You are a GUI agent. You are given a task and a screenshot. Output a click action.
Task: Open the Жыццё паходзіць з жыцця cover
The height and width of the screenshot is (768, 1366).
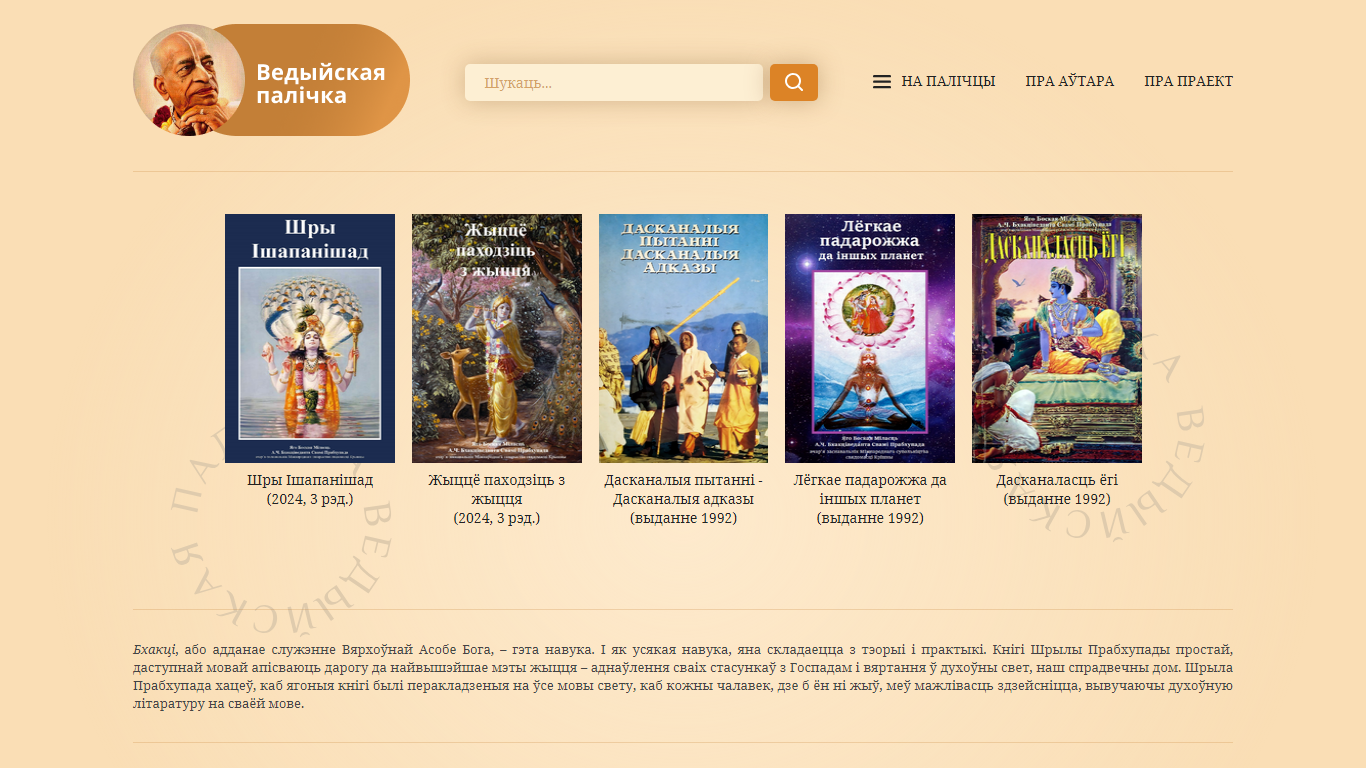[497, 338]
